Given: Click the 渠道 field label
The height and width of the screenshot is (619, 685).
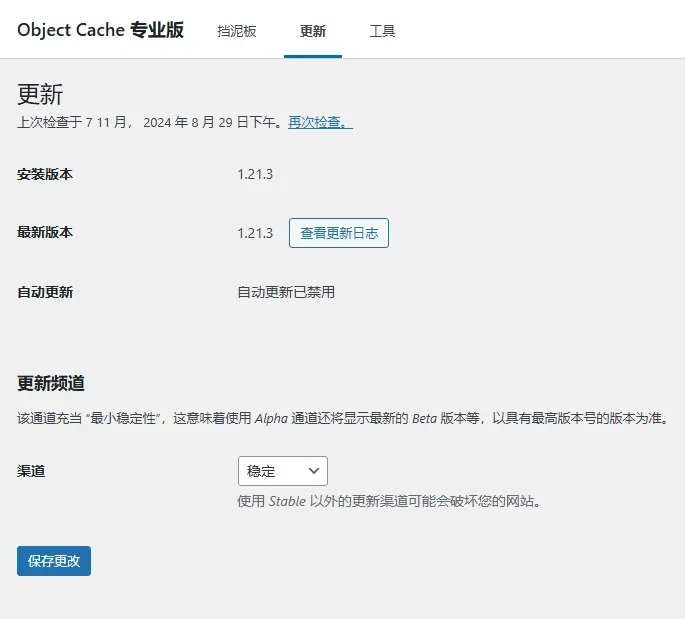Looking at the screenshot, I should [31, 470].
